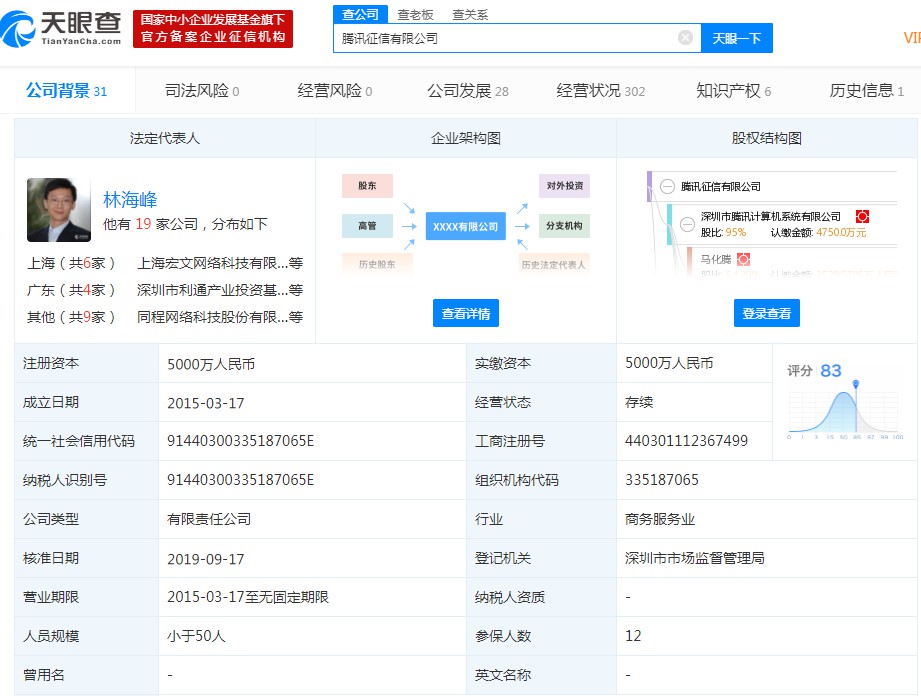
Task: Click the 腾讯征信有限公司 name in equity chart
Action: (721, 187)
